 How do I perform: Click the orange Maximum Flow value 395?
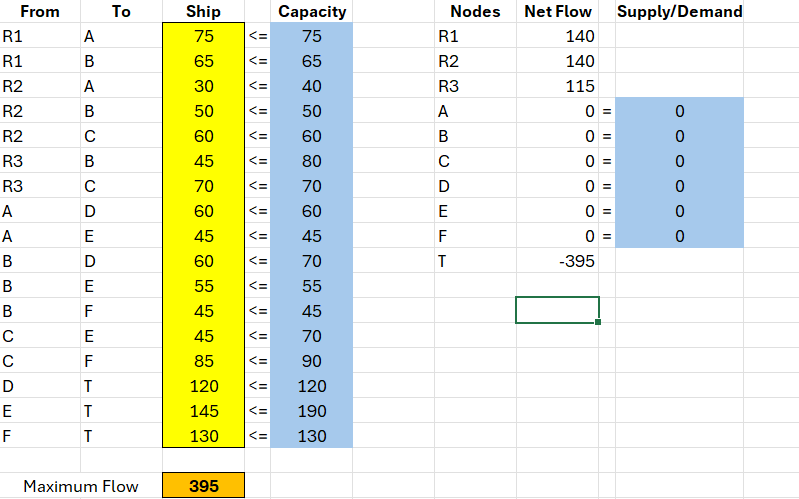203,485
